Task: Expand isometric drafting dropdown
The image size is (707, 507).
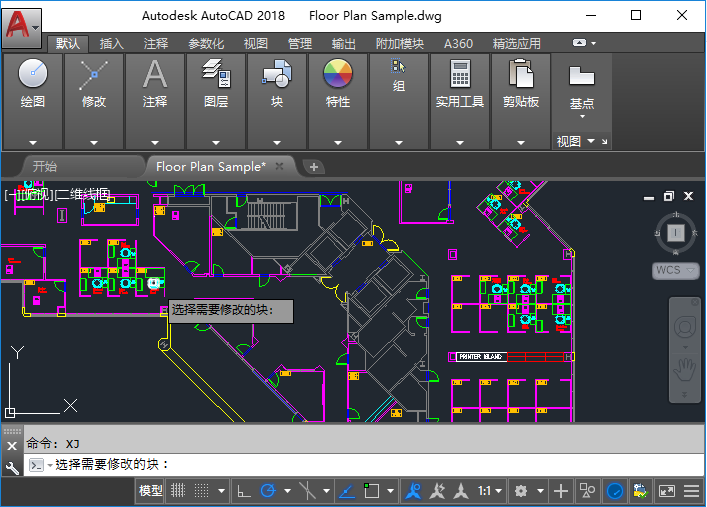Action: 326,491
